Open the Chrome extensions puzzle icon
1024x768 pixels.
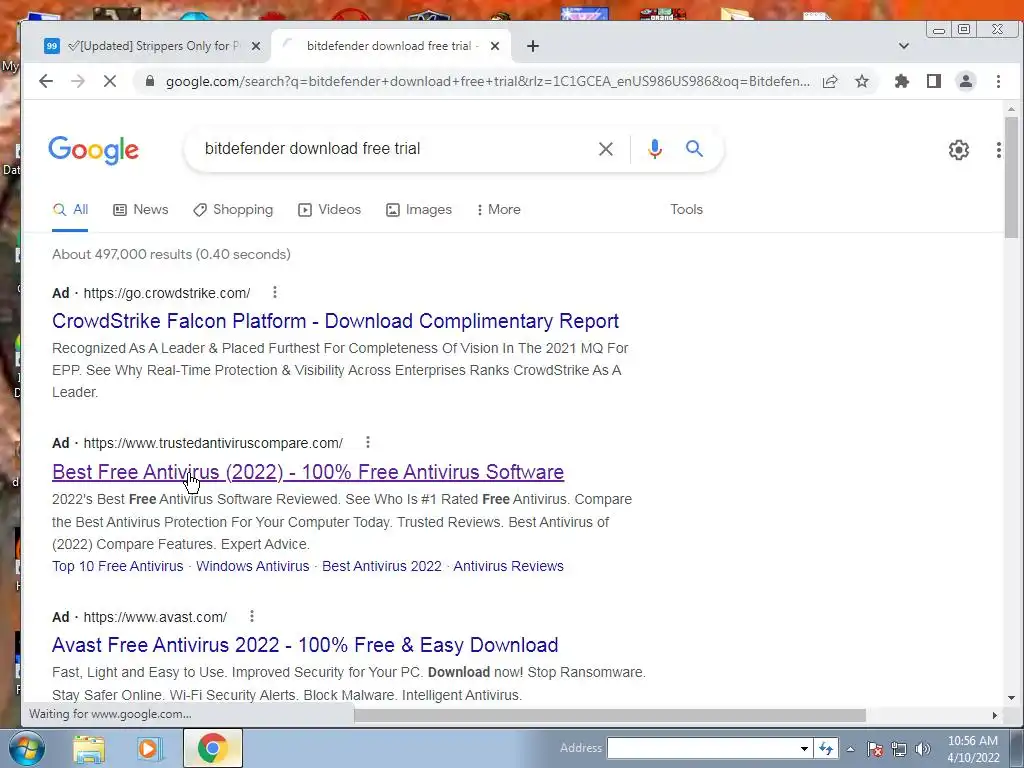point(902,81)
